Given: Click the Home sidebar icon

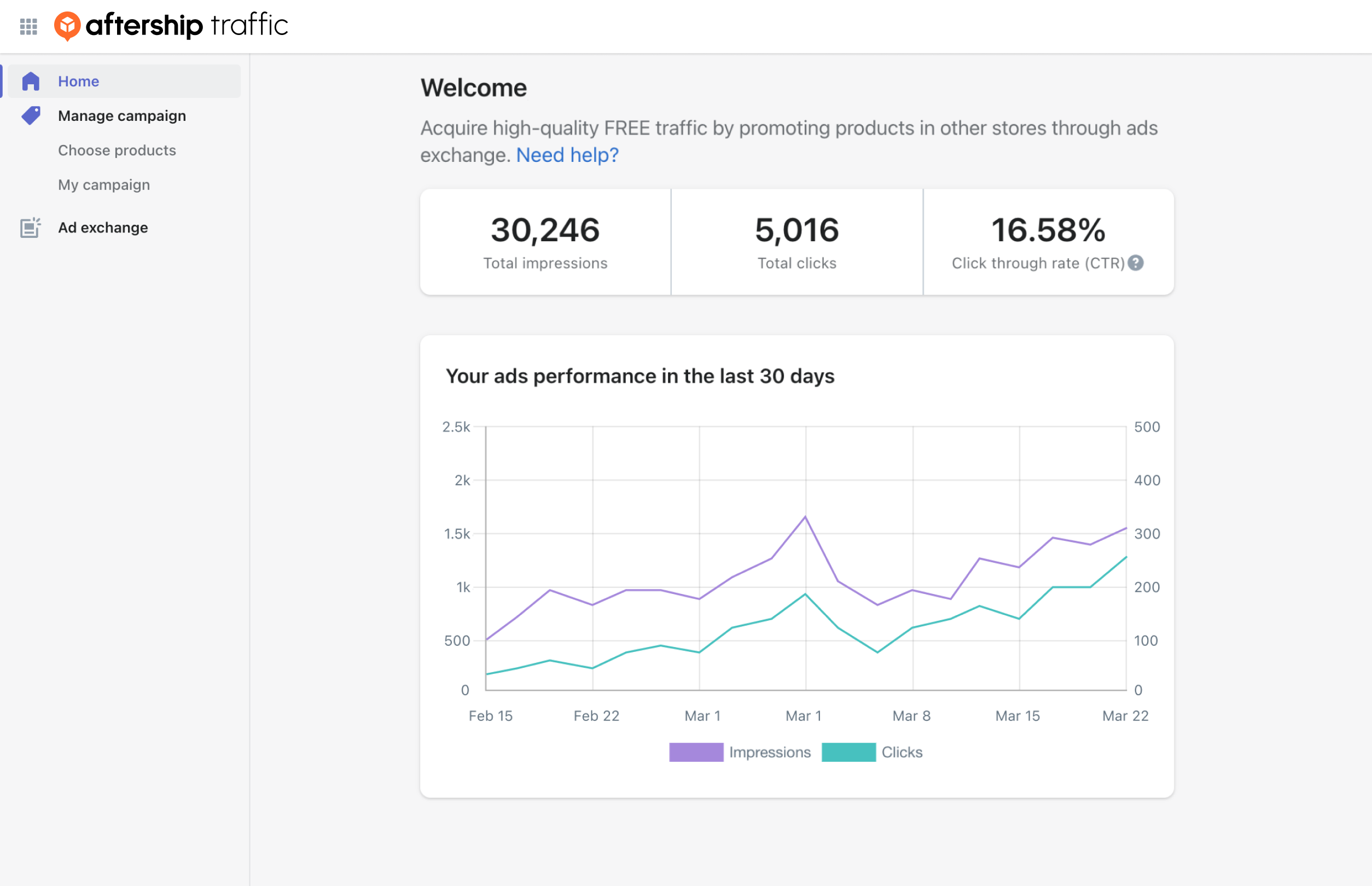Looking at the screenshot, I should (31, 80).
